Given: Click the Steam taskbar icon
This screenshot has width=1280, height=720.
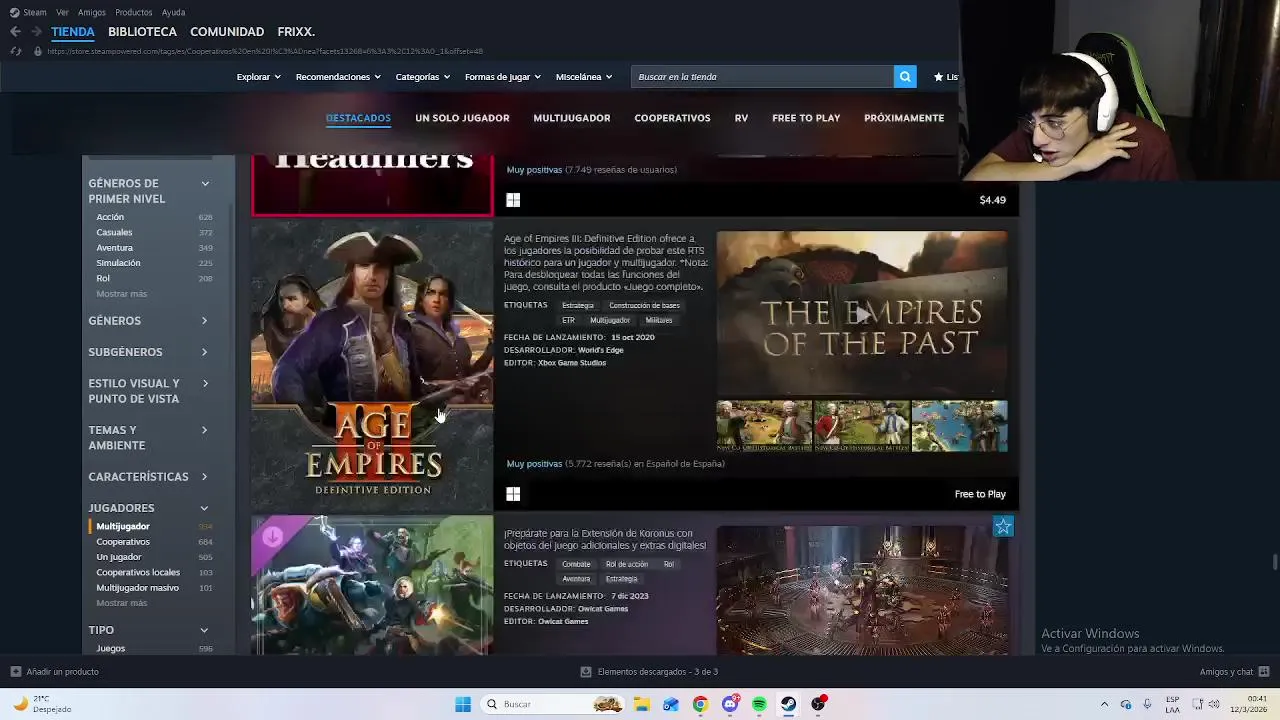Looking at the screenshot, I should coord(789,704).
